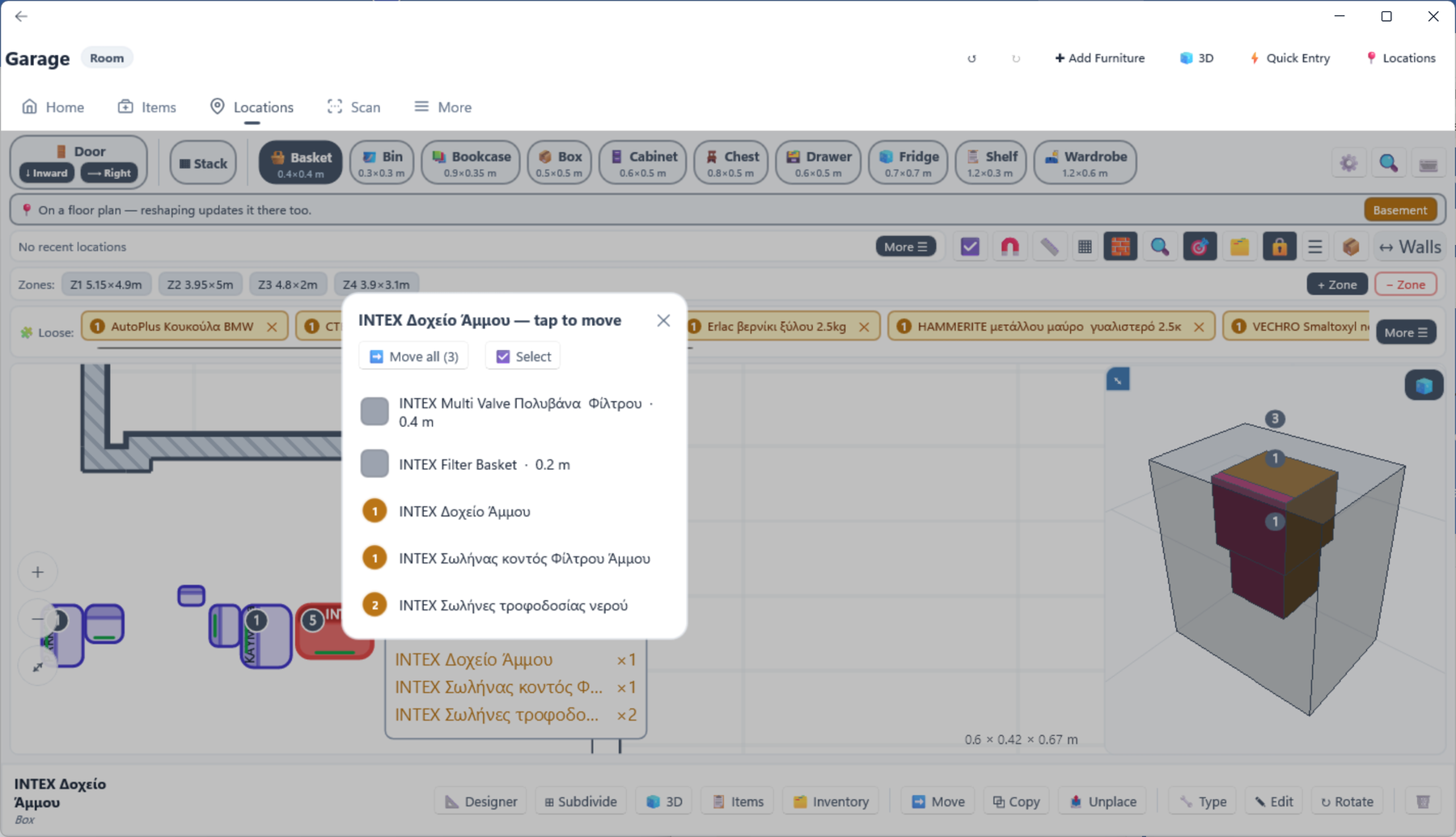Viewport: 1456px width, 837px height.
Task: Click the target dart icon
Action: (x=1200, y=247)
